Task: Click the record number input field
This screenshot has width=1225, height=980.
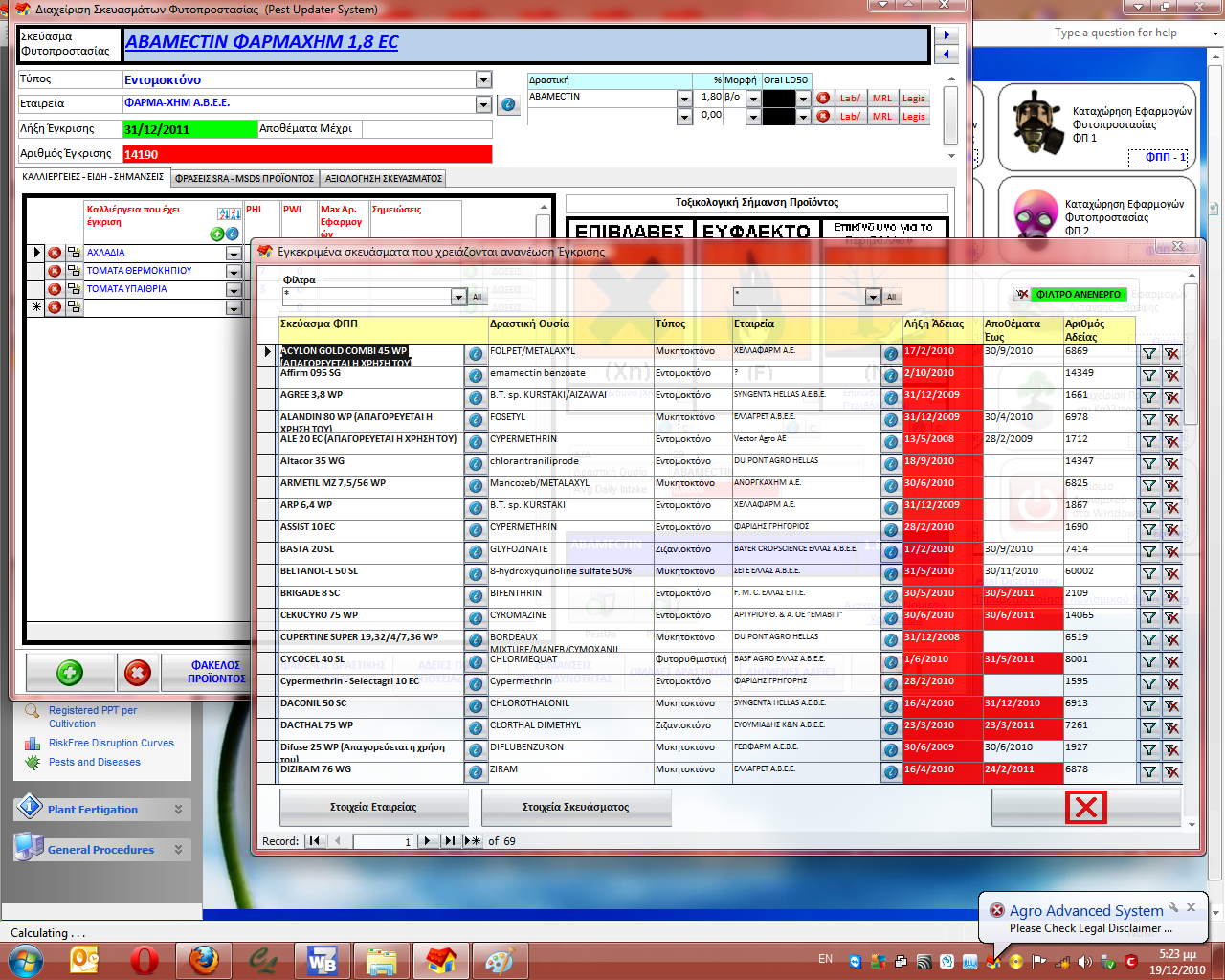Action: coord(383,841)
